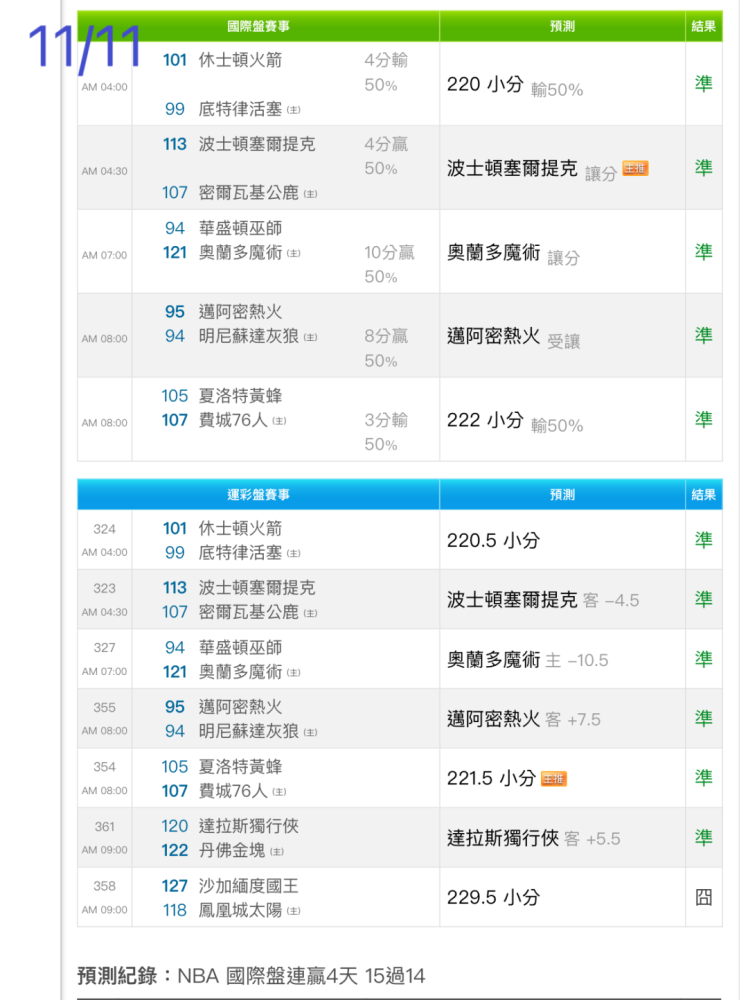Click the 國際盤賽事 table header
The height and width of the screenshot is (1000, 748).
click(258, 26)
